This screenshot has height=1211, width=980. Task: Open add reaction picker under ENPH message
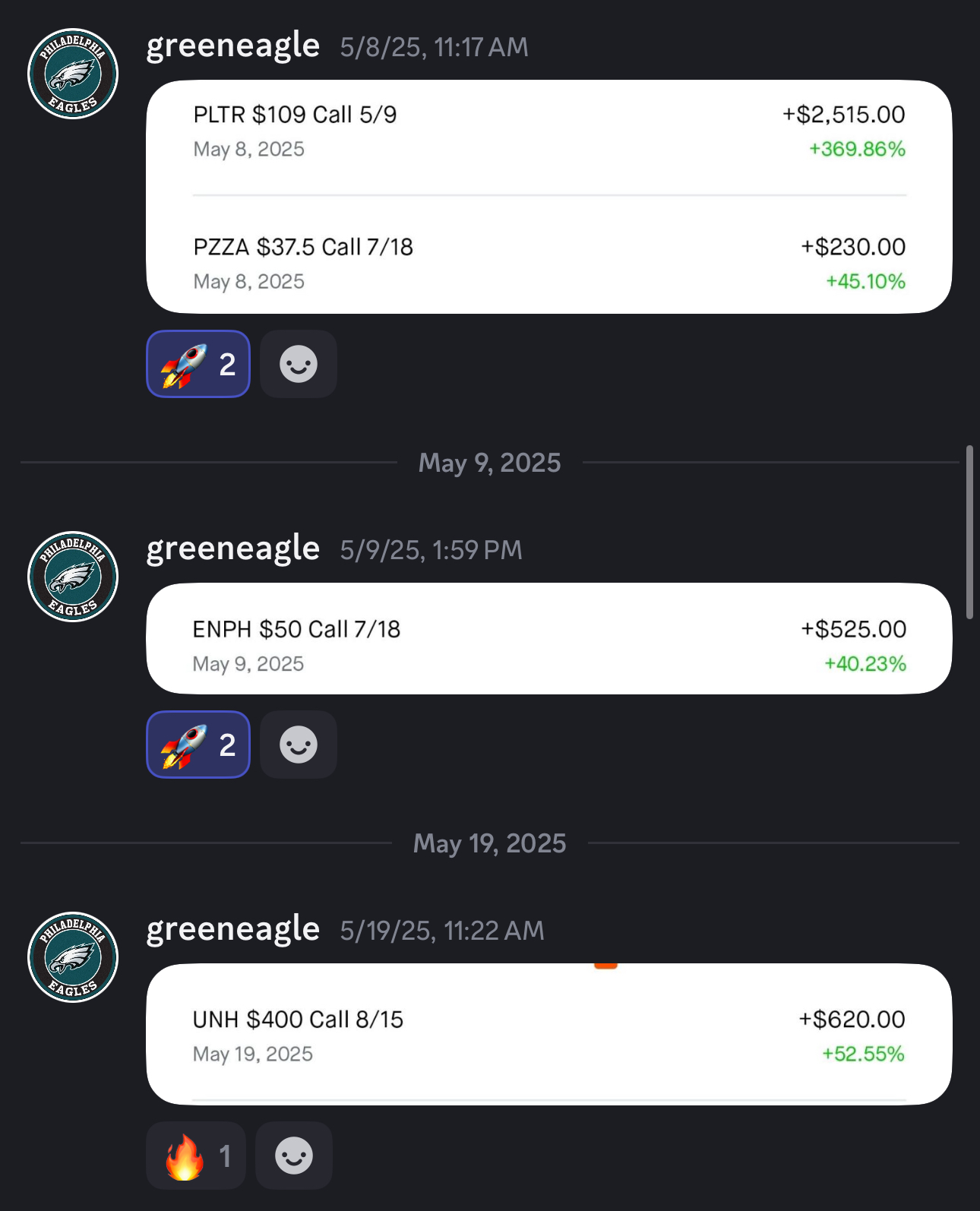click(x=299, y=745)
